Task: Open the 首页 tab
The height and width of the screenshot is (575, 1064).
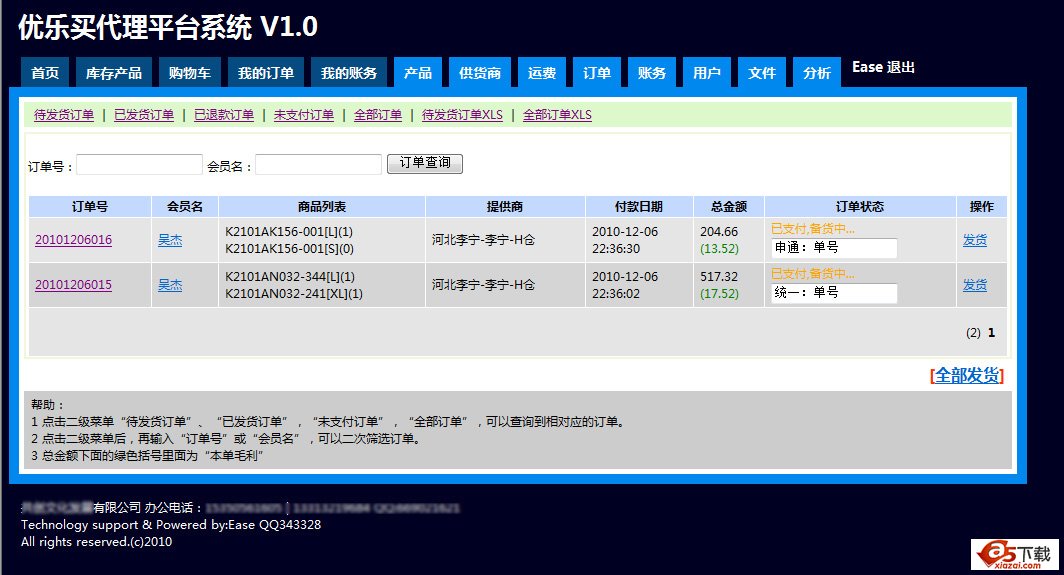Action: click(45, 73)
